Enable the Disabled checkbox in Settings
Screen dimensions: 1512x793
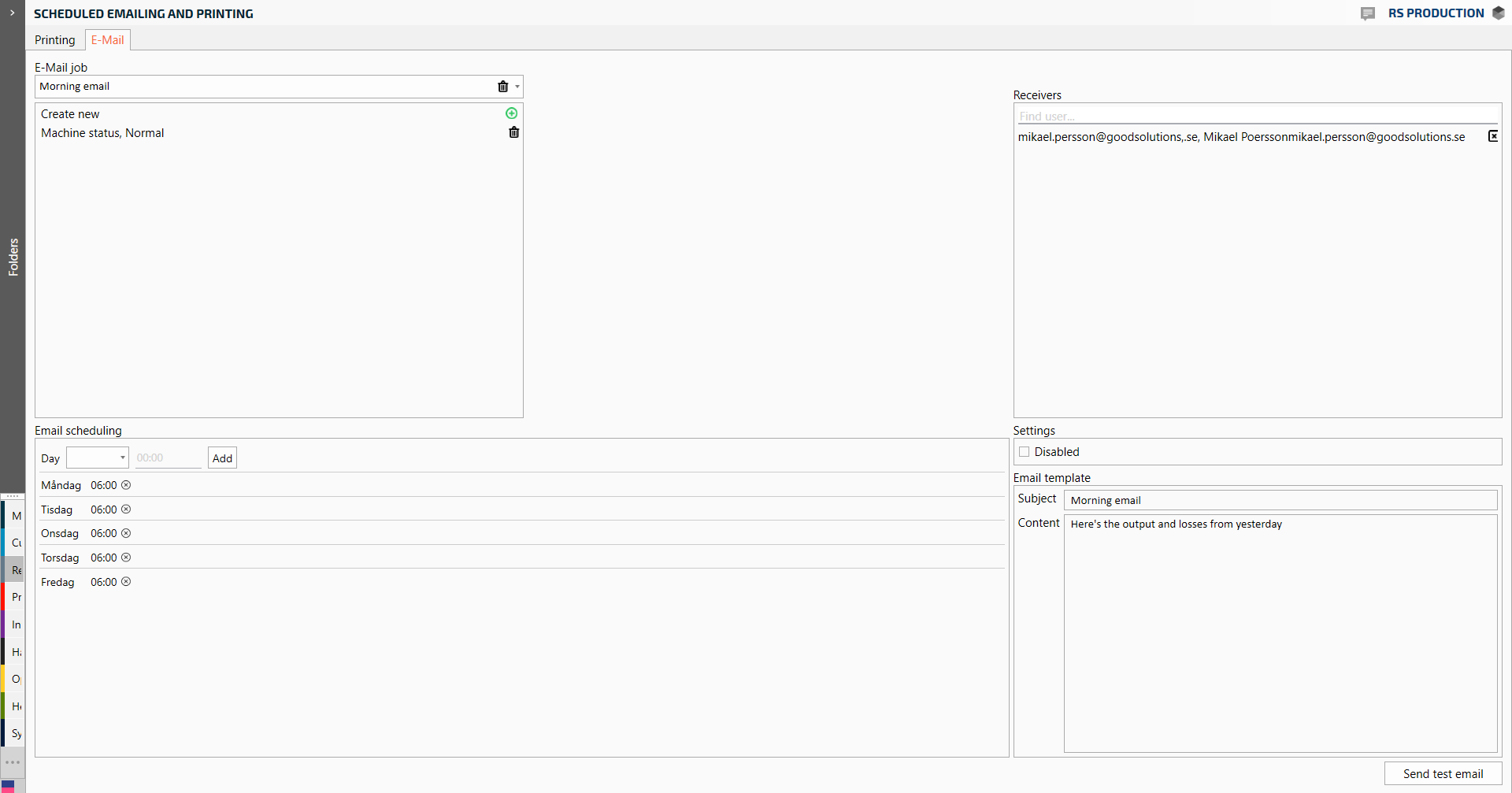pos(1024,452)
